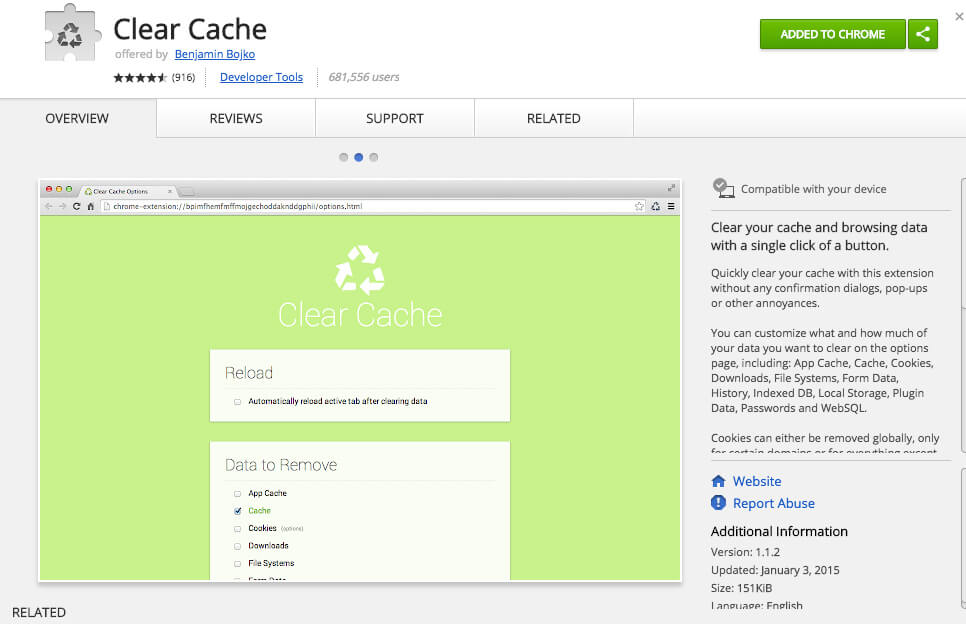This screenshot has width=966, height=624.
Task: Click the large extension screenshot preview
Action: pos(360,380)
